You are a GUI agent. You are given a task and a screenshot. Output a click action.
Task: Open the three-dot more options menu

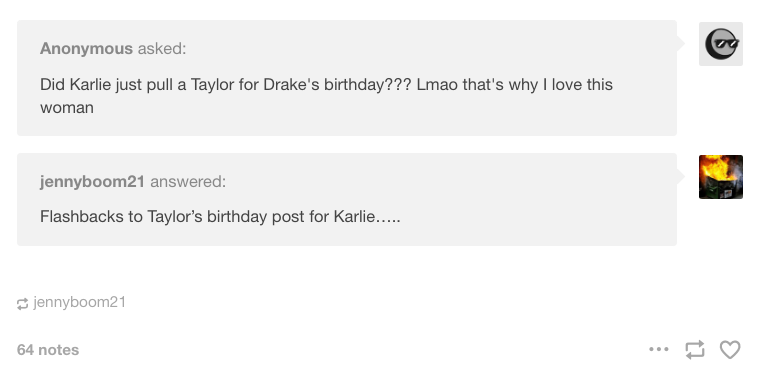(659, 349)
